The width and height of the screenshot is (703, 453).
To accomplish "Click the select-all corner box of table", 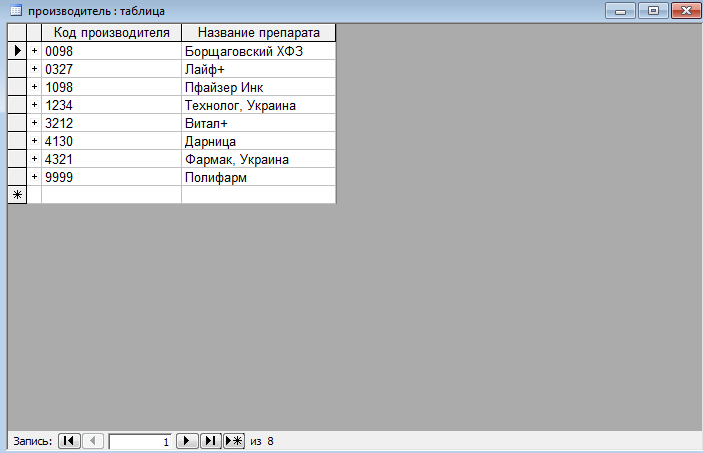I will coord(17,32).
